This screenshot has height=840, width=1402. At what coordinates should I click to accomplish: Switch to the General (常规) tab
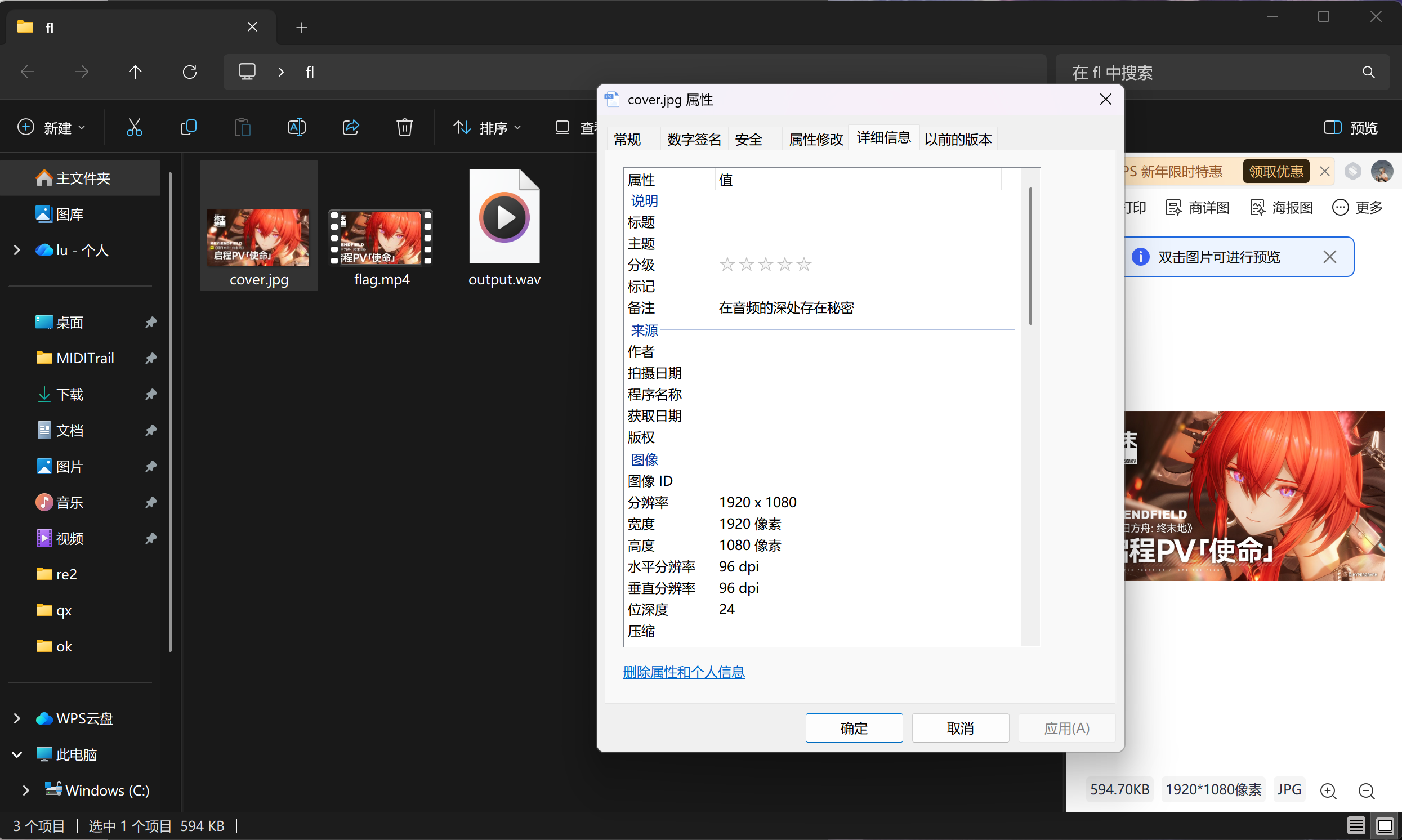click(x=627, y=139)
